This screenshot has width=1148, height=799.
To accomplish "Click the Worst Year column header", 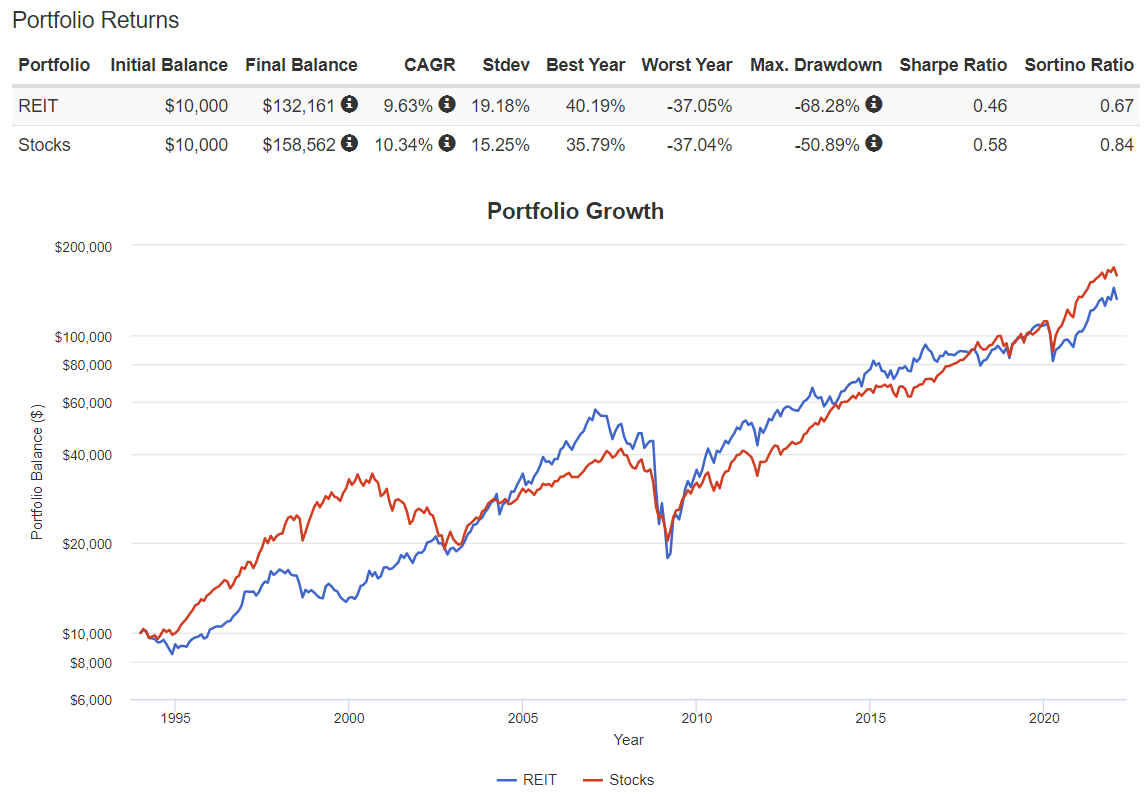I will 687,65.
